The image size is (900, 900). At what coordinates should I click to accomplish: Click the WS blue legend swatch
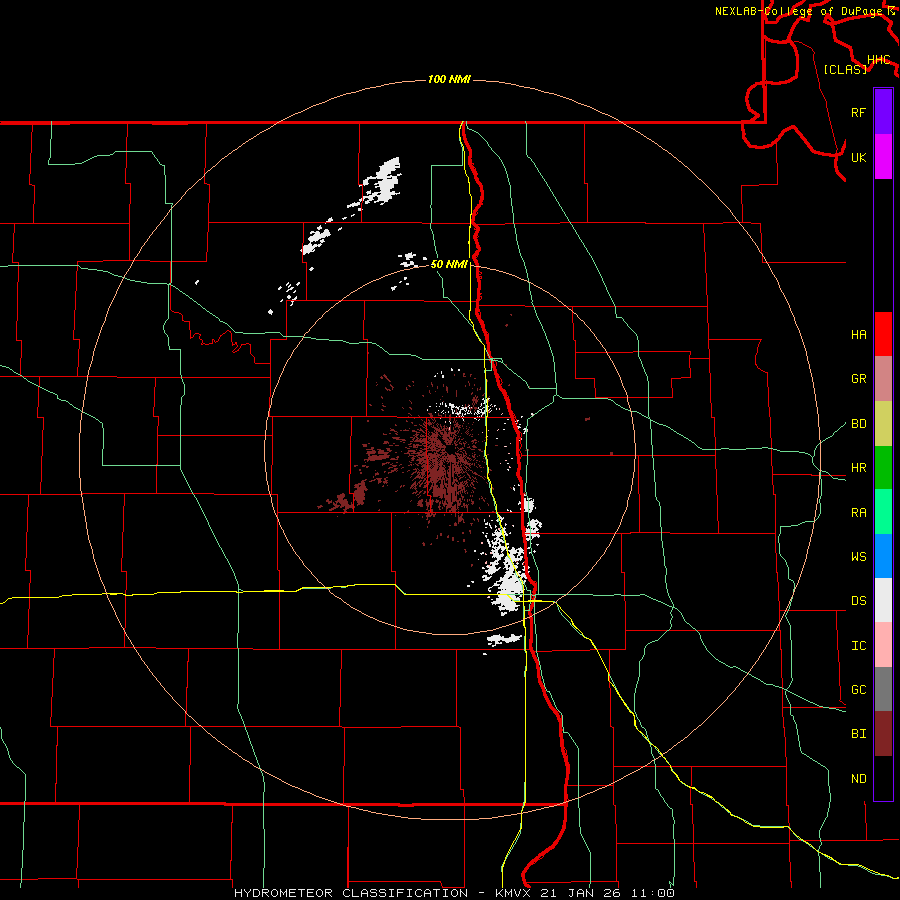click(883, 556)
